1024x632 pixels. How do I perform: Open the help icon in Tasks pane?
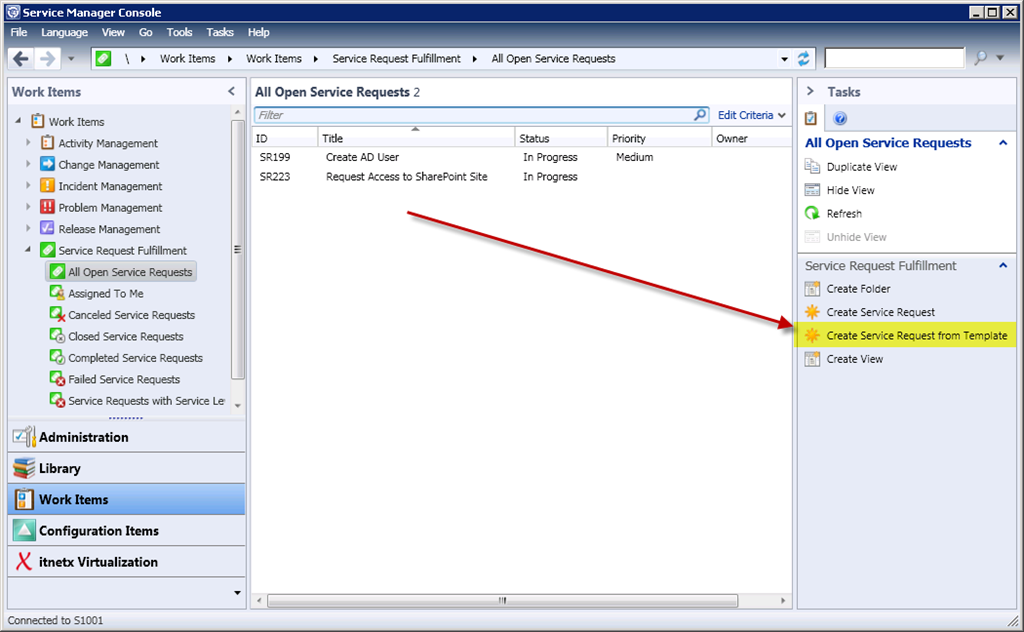[840, 118]
